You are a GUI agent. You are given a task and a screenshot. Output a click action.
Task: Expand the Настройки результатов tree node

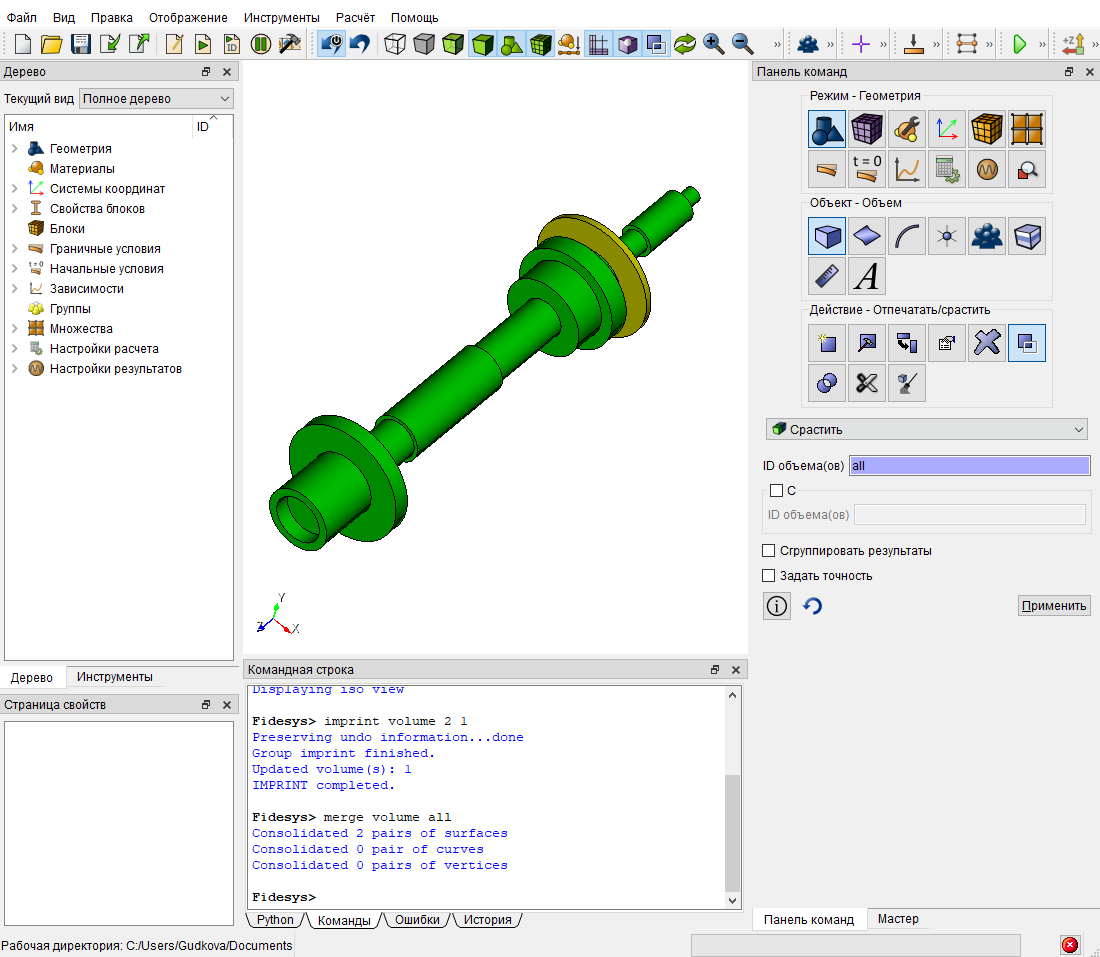coord(15,369)
